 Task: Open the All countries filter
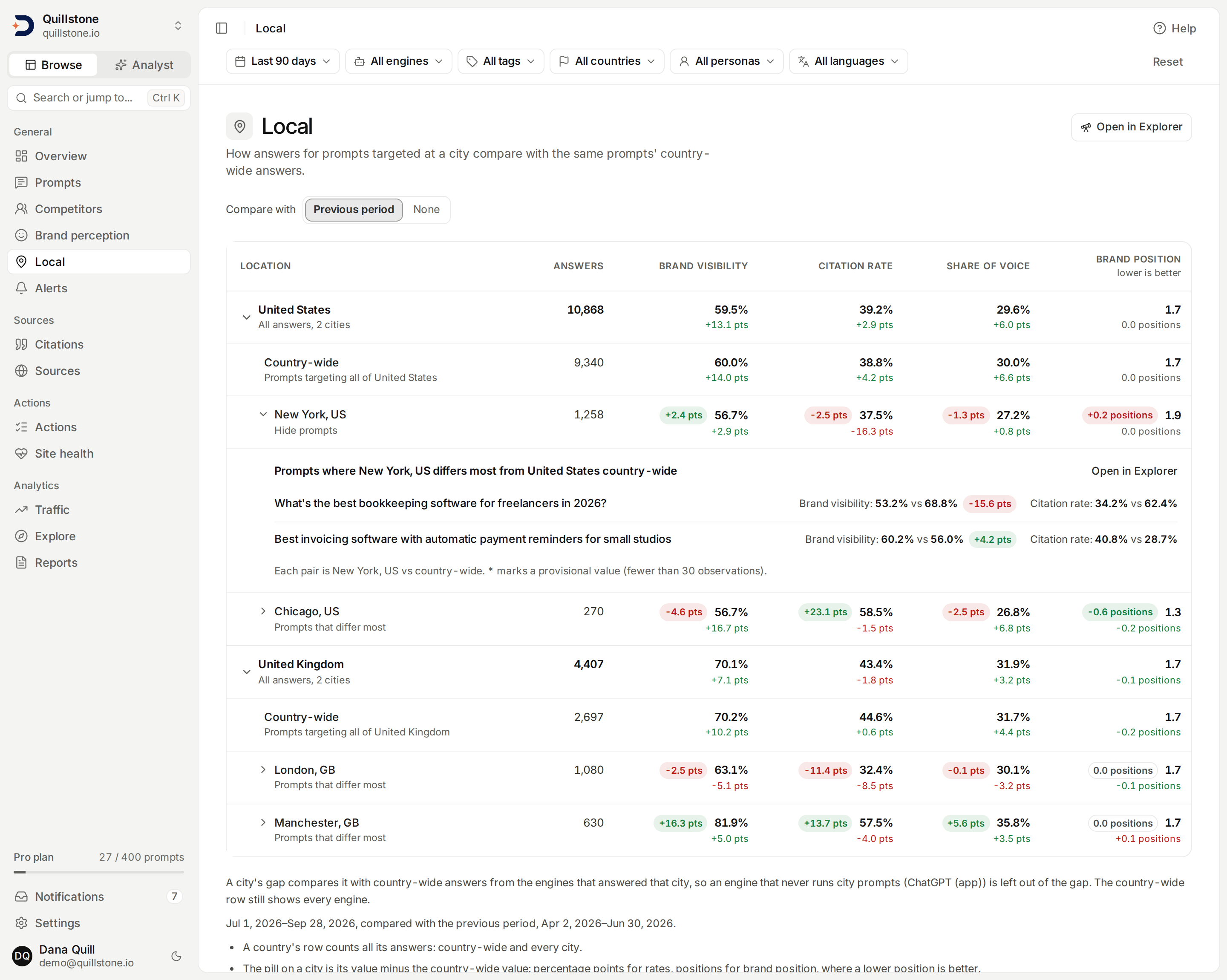[607, 61]
